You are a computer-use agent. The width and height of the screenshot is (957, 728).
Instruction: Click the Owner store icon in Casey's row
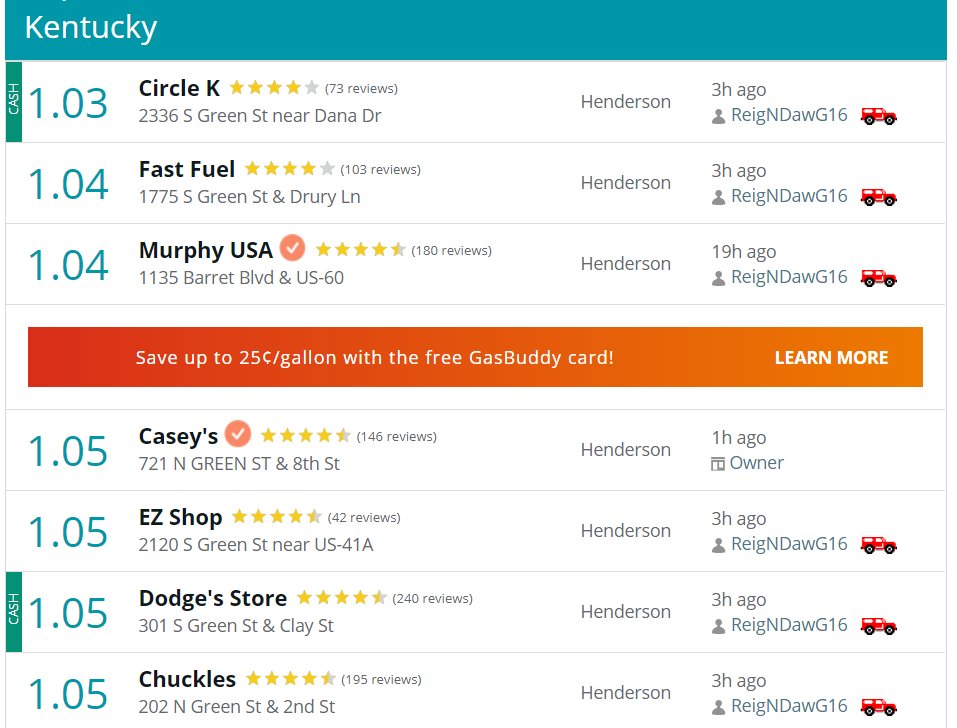[718, 464]
